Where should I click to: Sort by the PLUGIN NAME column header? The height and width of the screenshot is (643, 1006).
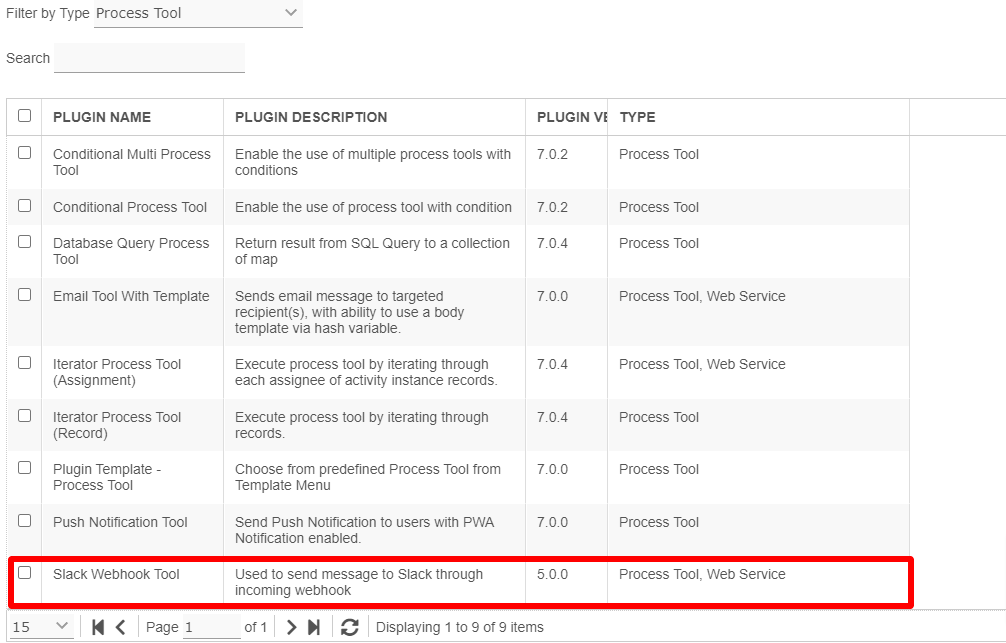click(102, 117)
